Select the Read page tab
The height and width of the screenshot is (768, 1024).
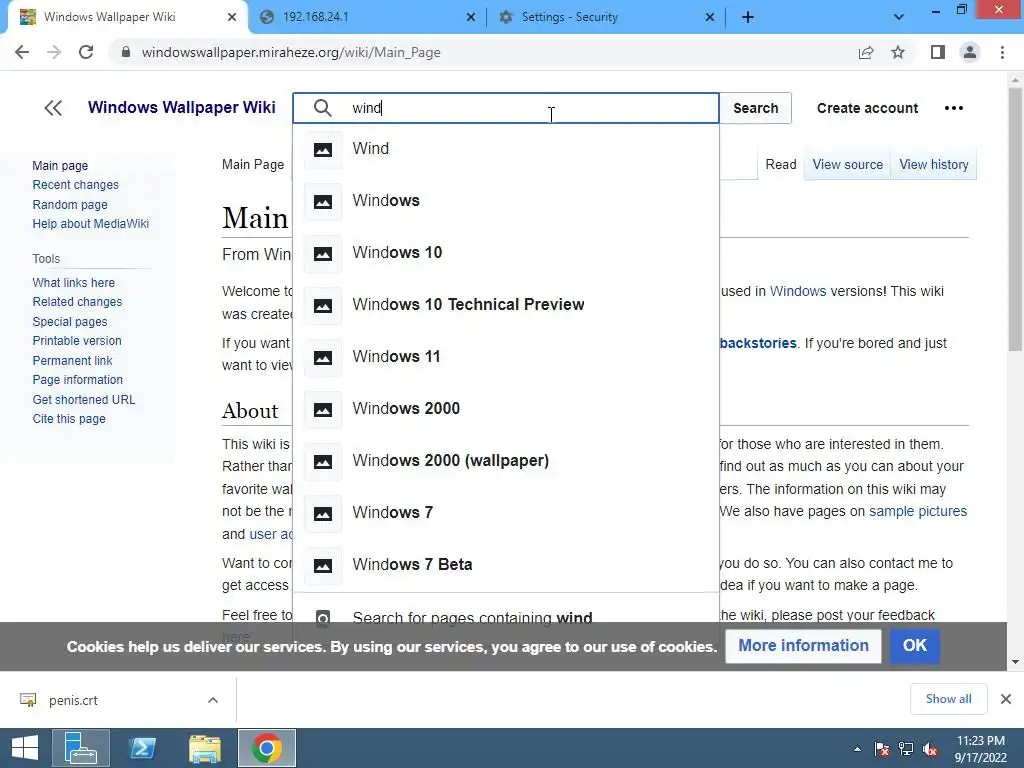[x=780, y=165]
